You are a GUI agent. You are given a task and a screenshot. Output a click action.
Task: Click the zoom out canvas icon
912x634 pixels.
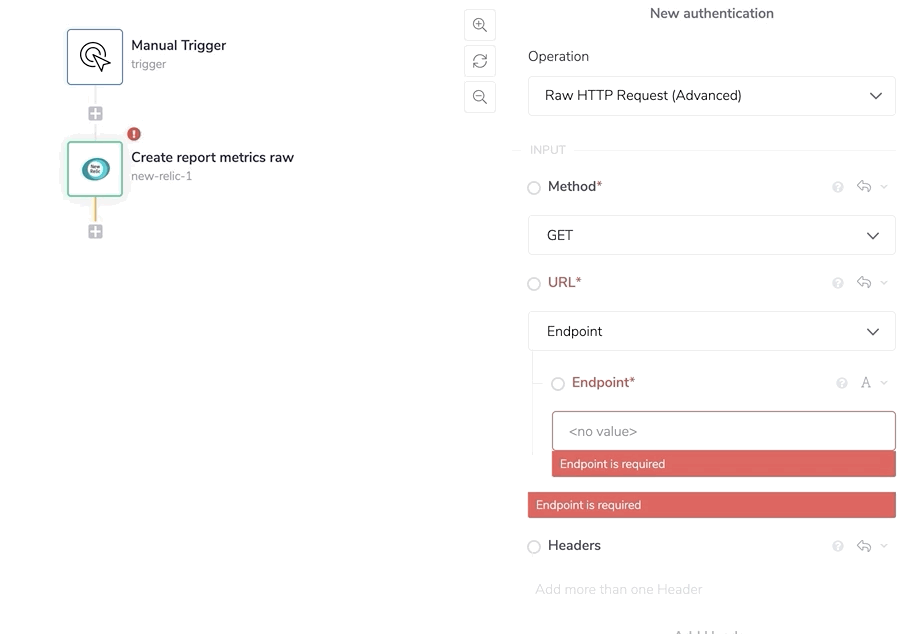coord(480,97)
